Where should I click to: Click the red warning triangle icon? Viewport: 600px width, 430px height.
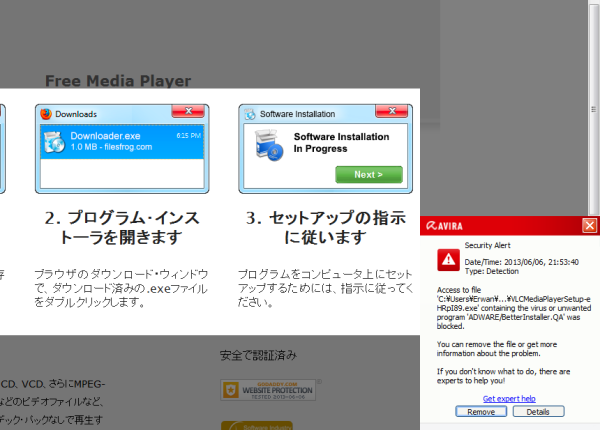tap(448, 260)
